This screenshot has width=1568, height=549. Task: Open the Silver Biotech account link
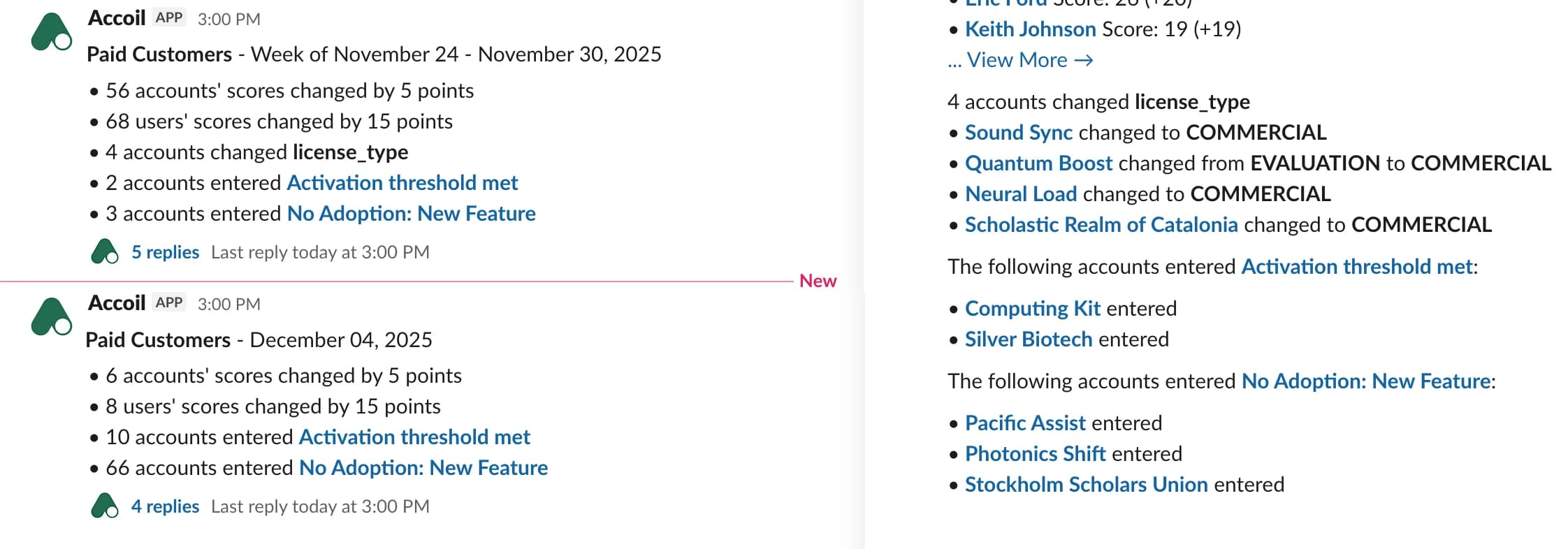click(x=1028, y=339)
